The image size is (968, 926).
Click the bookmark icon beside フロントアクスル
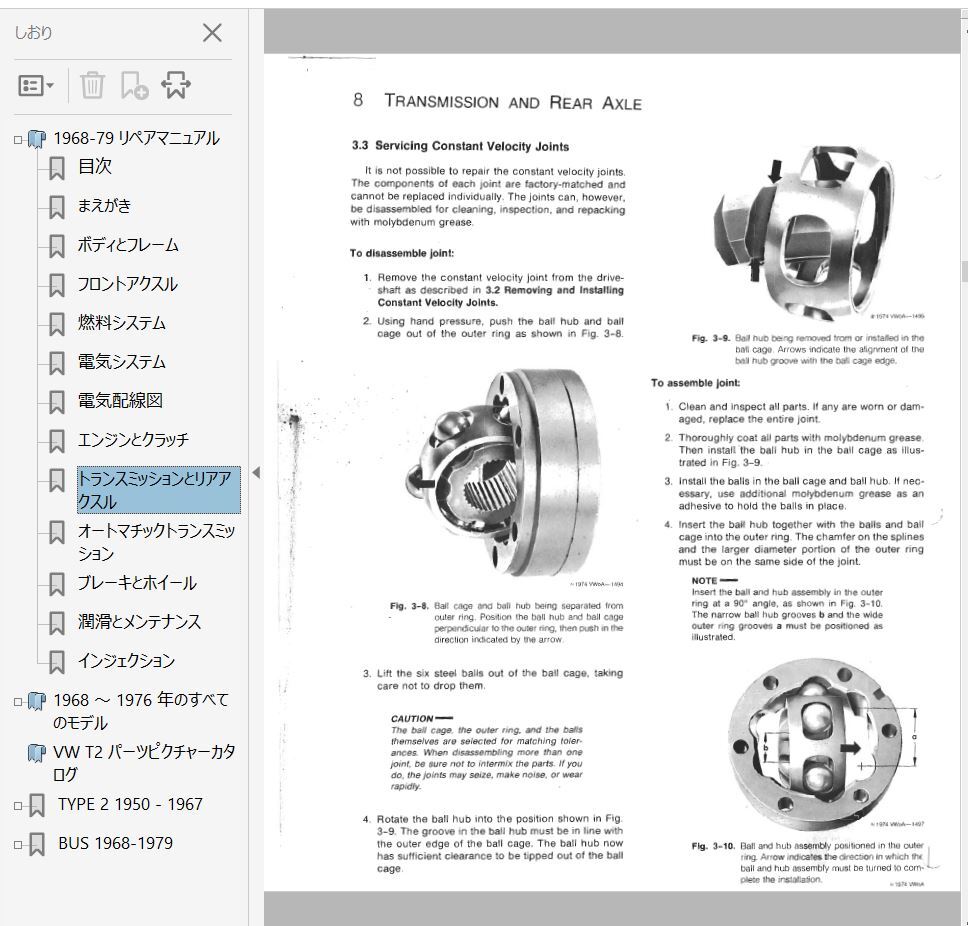click(57, 285)
